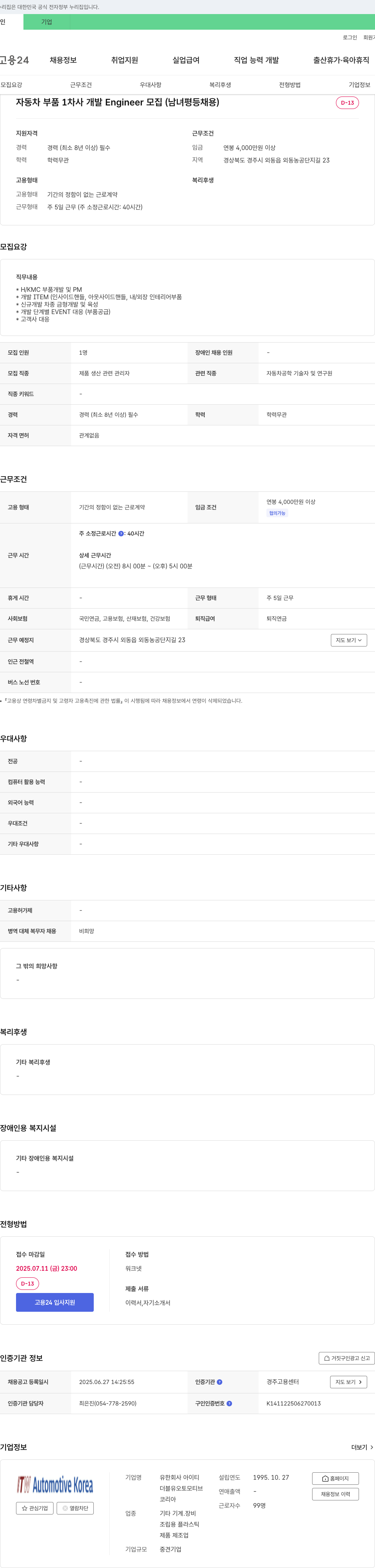375x1568 pixels.
Task: Click the 열람차단 block button
Action: (75, 1508)
